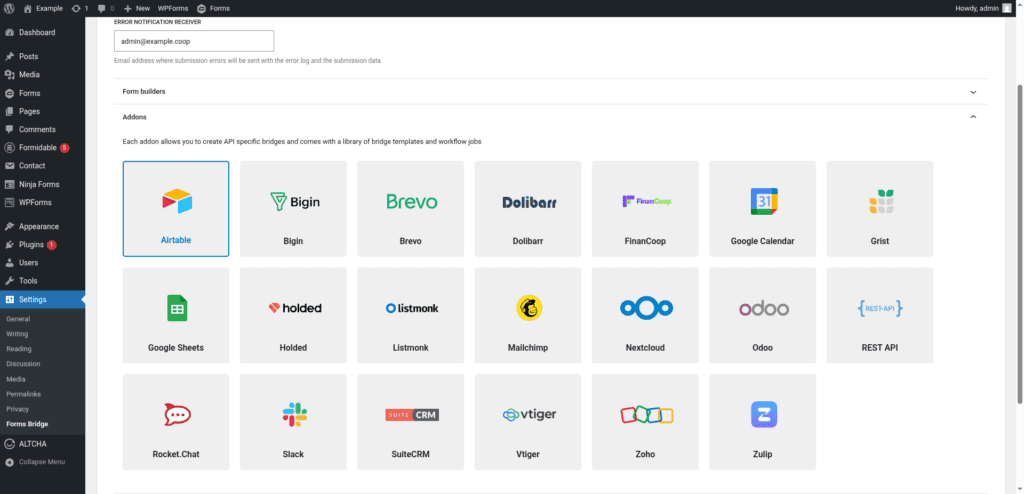
Task: Select the Rocket.Chat addon
Action: 176,421
